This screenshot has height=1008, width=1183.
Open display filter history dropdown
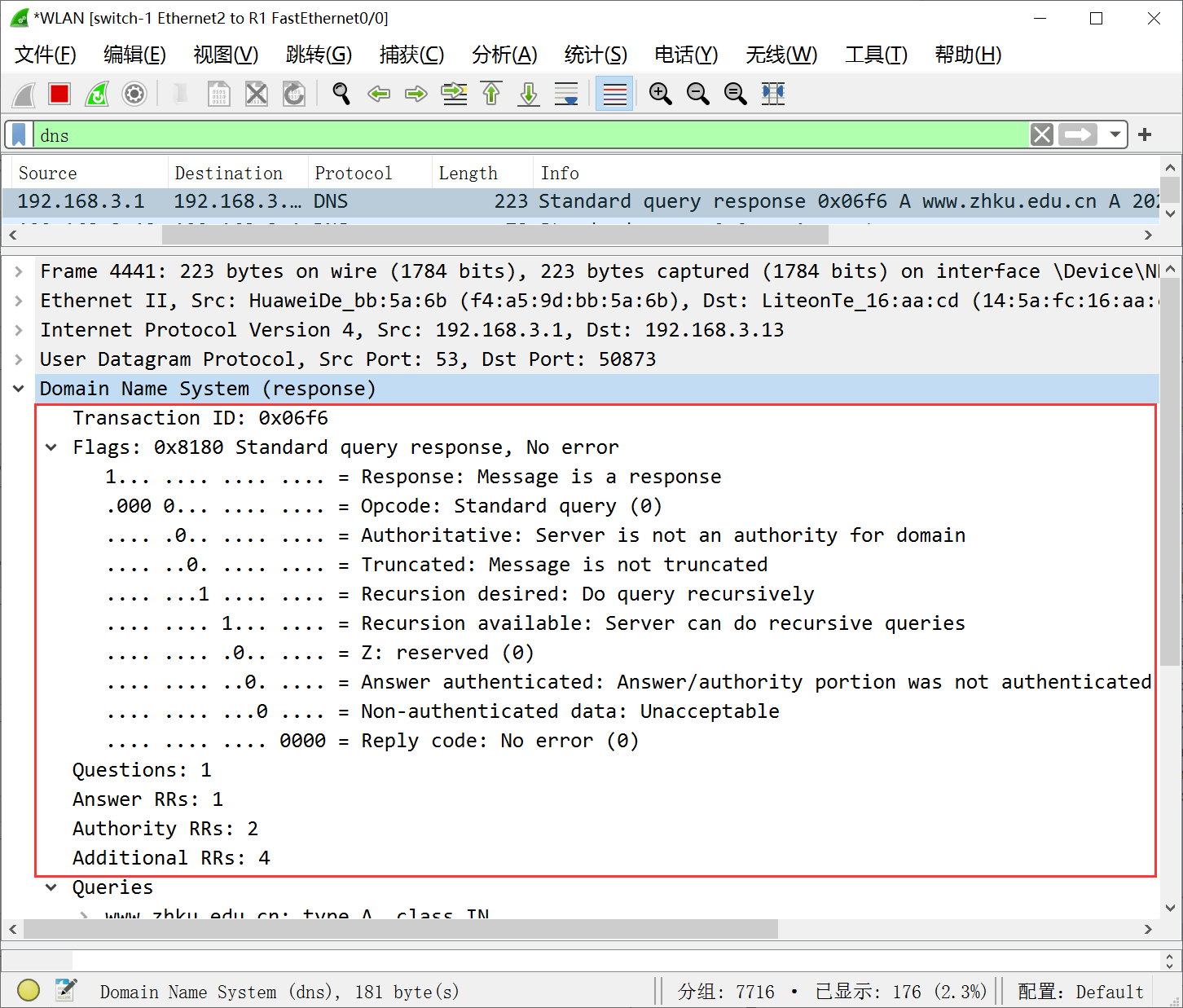[1115, 134]
